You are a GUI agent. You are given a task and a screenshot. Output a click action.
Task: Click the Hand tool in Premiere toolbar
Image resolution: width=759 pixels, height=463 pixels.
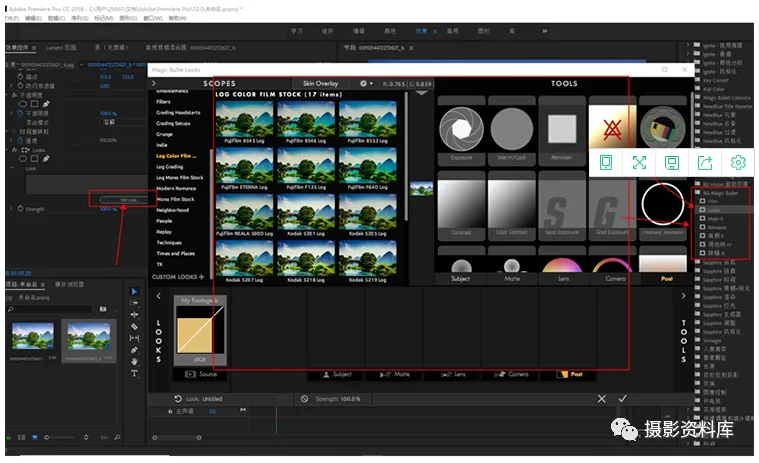(x=135, y=362)
